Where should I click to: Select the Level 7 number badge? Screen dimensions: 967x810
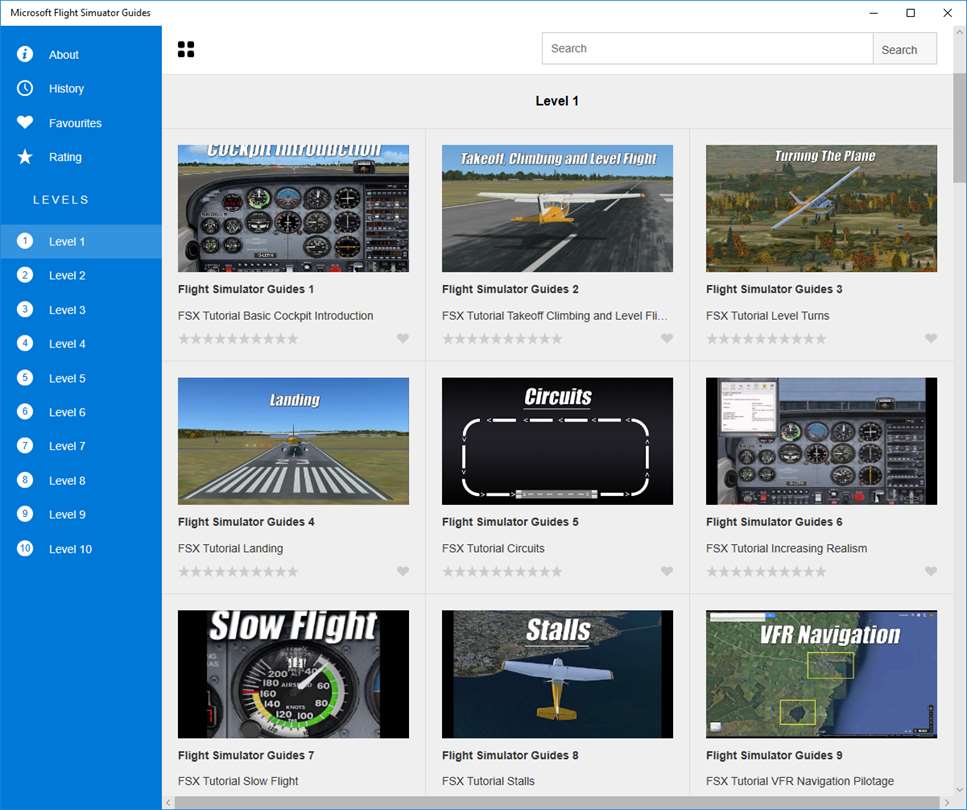25,445
